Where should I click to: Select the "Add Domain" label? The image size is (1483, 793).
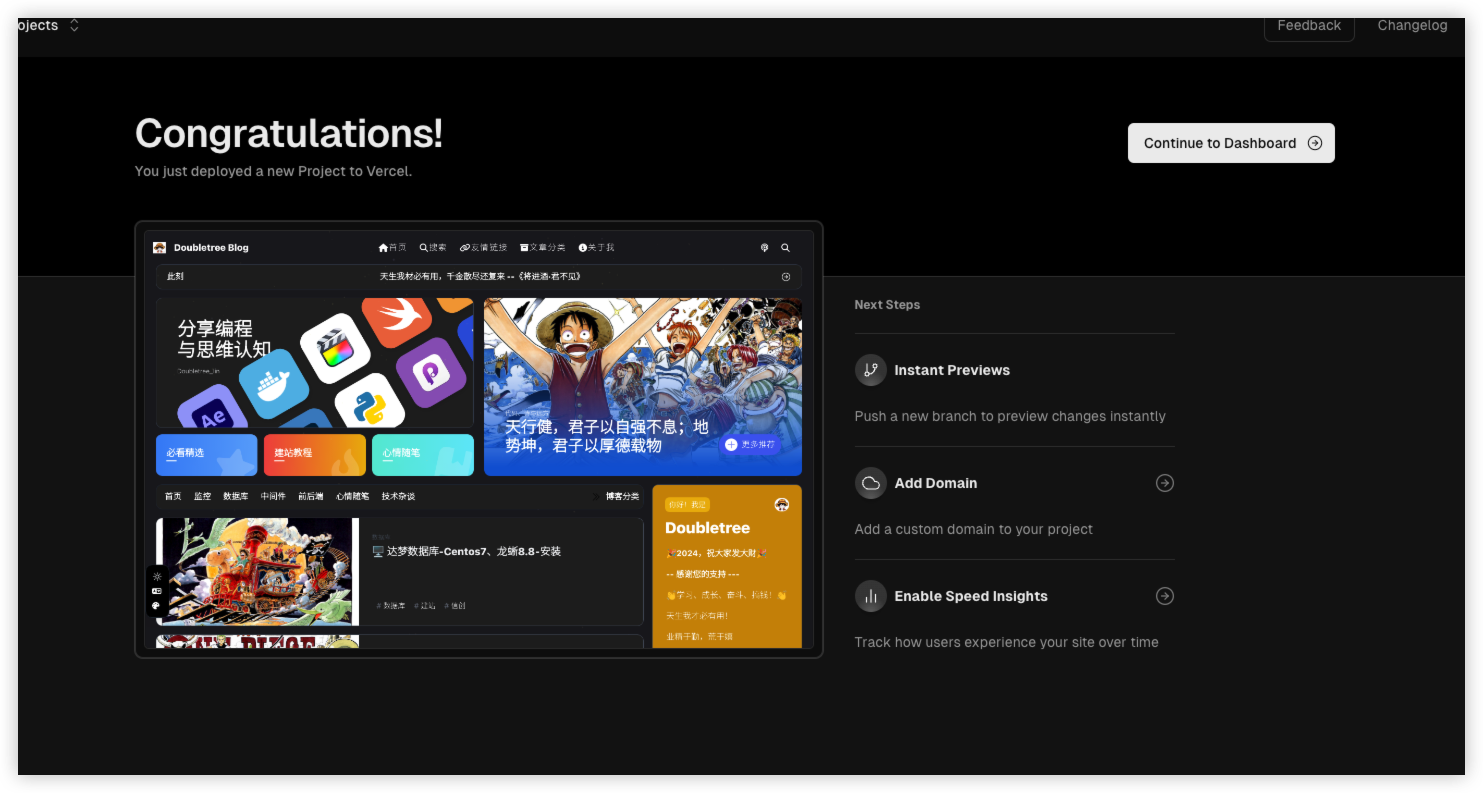936,483
